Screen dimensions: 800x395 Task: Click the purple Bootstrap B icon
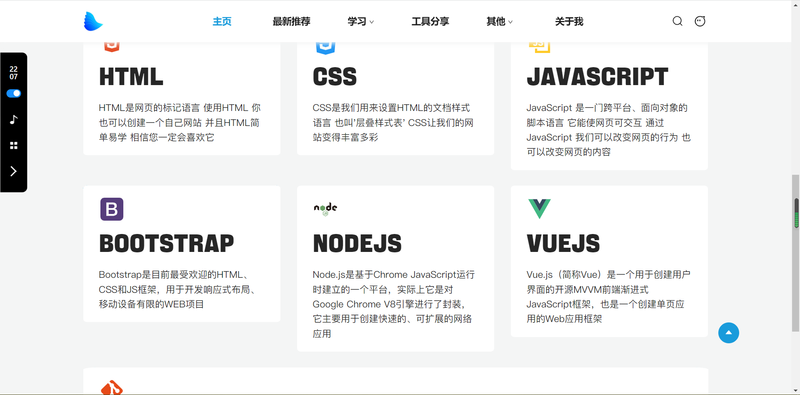click(112, 209)
